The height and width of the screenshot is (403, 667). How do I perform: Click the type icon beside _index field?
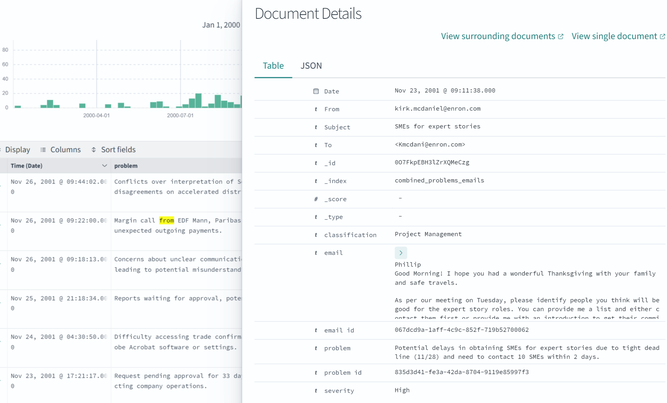[316, 181]
